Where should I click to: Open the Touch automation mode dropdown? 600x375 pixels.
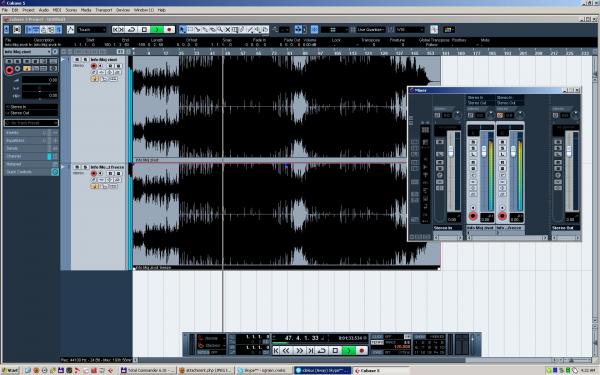(x=91, y=29)
